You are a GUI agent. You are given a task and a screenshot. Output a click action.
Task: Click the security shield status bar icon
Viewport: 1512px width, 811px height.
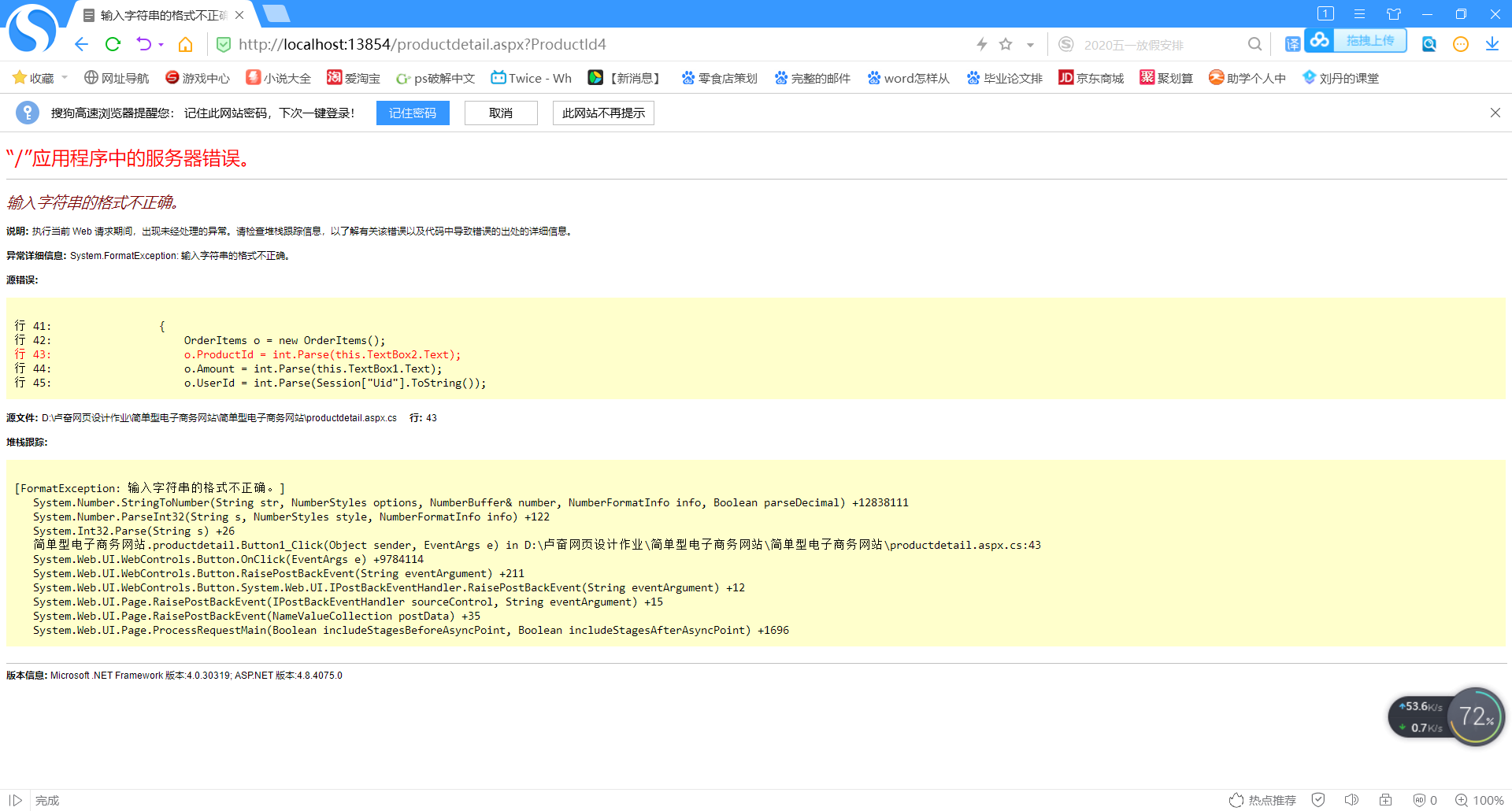1318,800
